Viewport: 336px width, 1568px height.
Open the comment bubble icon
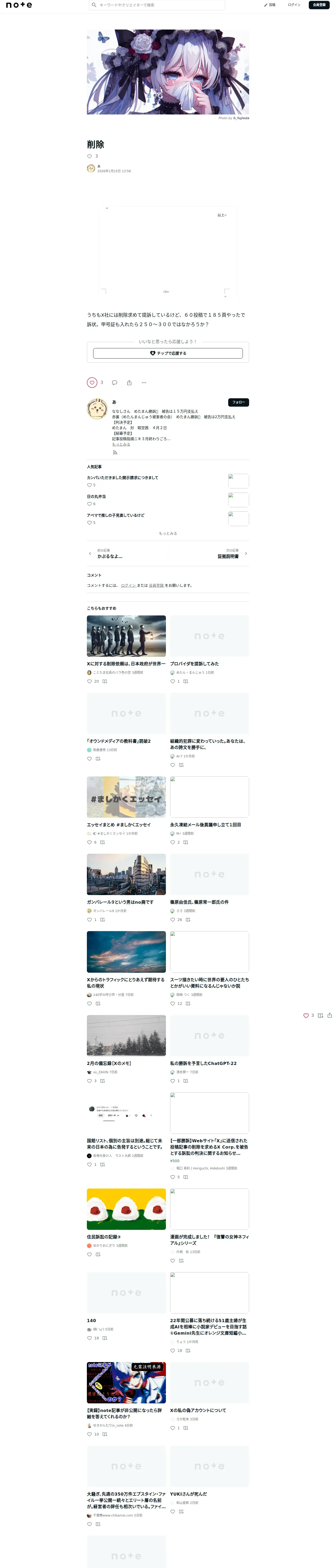click(x=114, y=382)
